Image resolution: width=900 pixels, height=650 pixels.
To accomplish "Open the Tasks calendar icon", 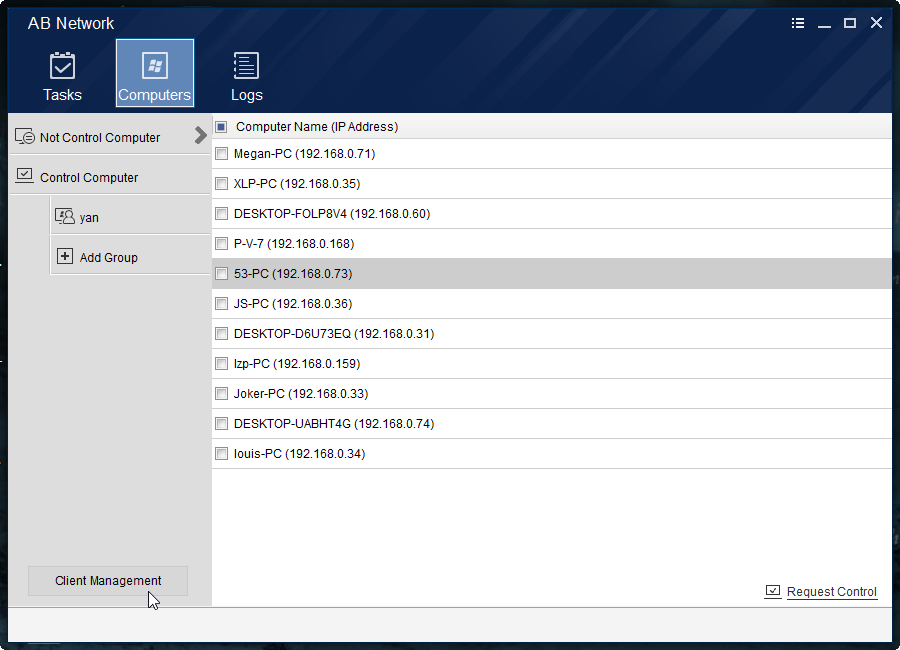I will 62,65.
